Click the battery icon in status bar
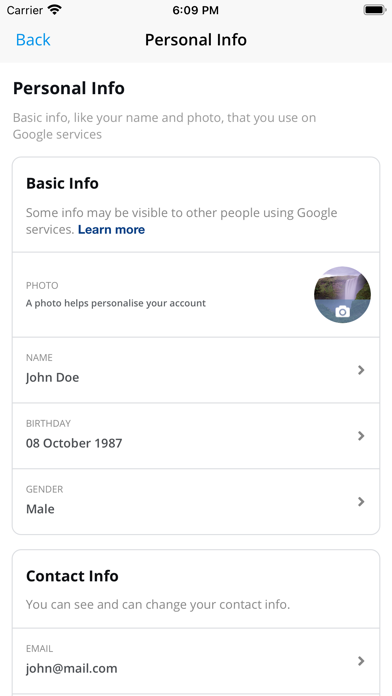The image size is (392, 696). [375, 10]
